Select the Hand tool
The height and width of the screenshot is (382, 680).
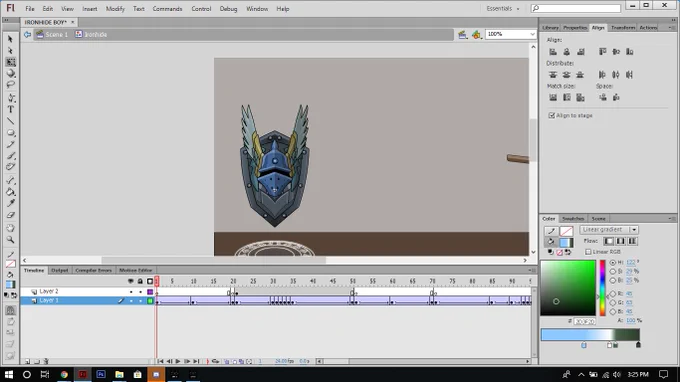click(x=10, y=228)
